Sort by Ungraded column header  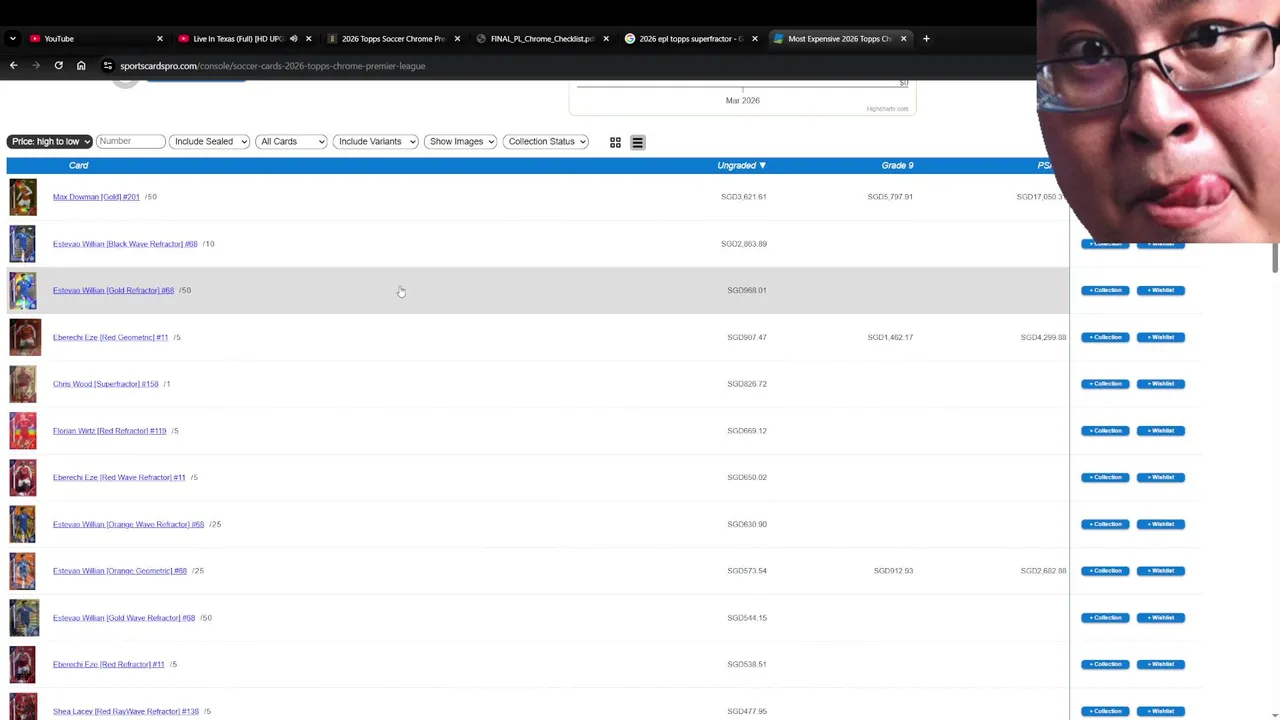coord(741,165)
